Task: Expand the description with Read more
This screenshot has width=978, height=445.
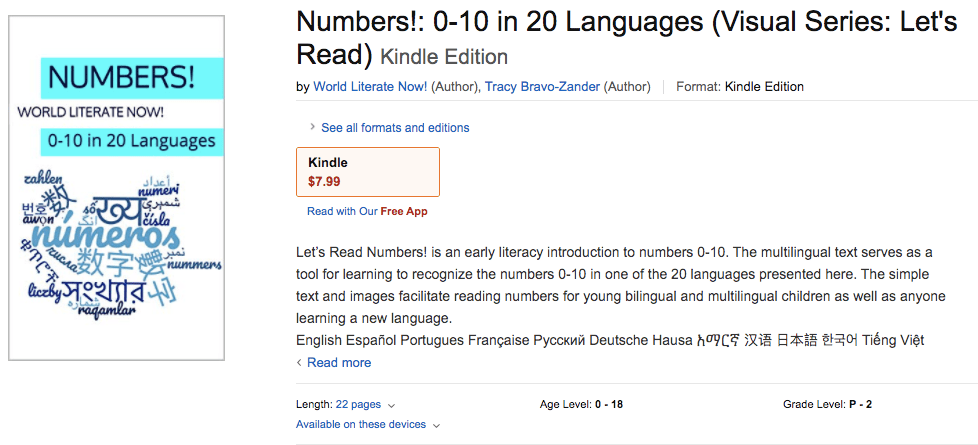Action: (x=339, y=363)
